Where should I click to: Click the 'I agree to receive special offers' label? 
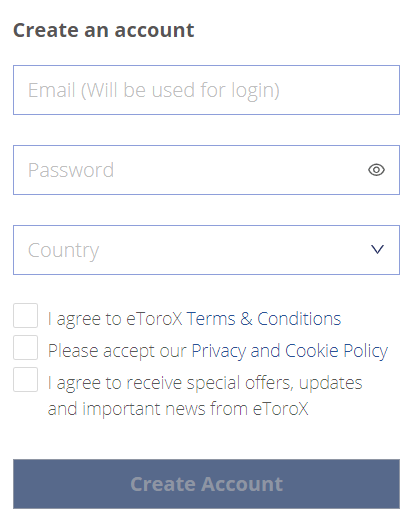point(205,383)
